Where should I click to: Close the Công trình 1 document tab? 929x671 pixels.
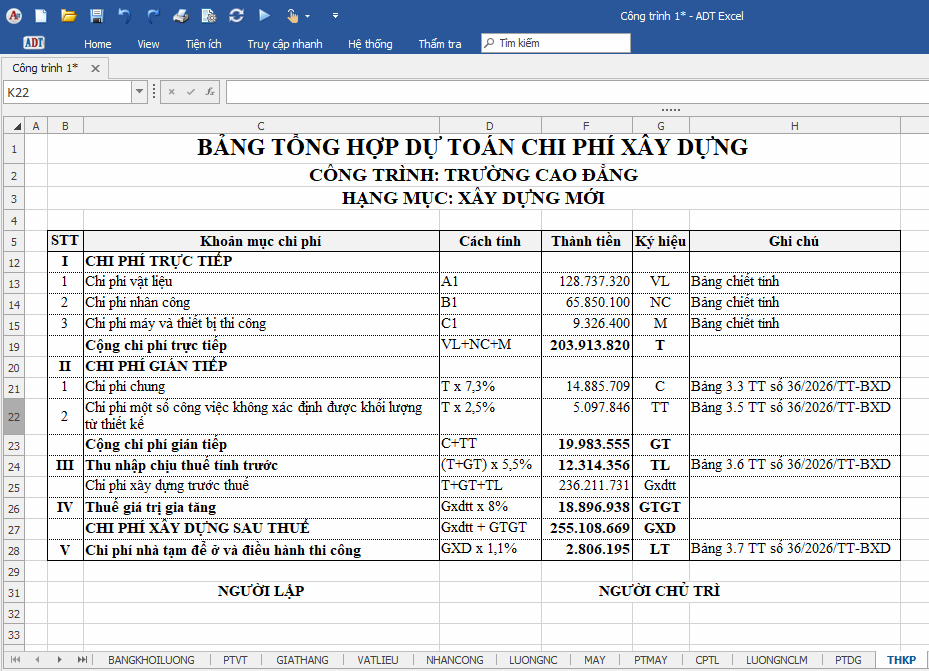(95, 69)
